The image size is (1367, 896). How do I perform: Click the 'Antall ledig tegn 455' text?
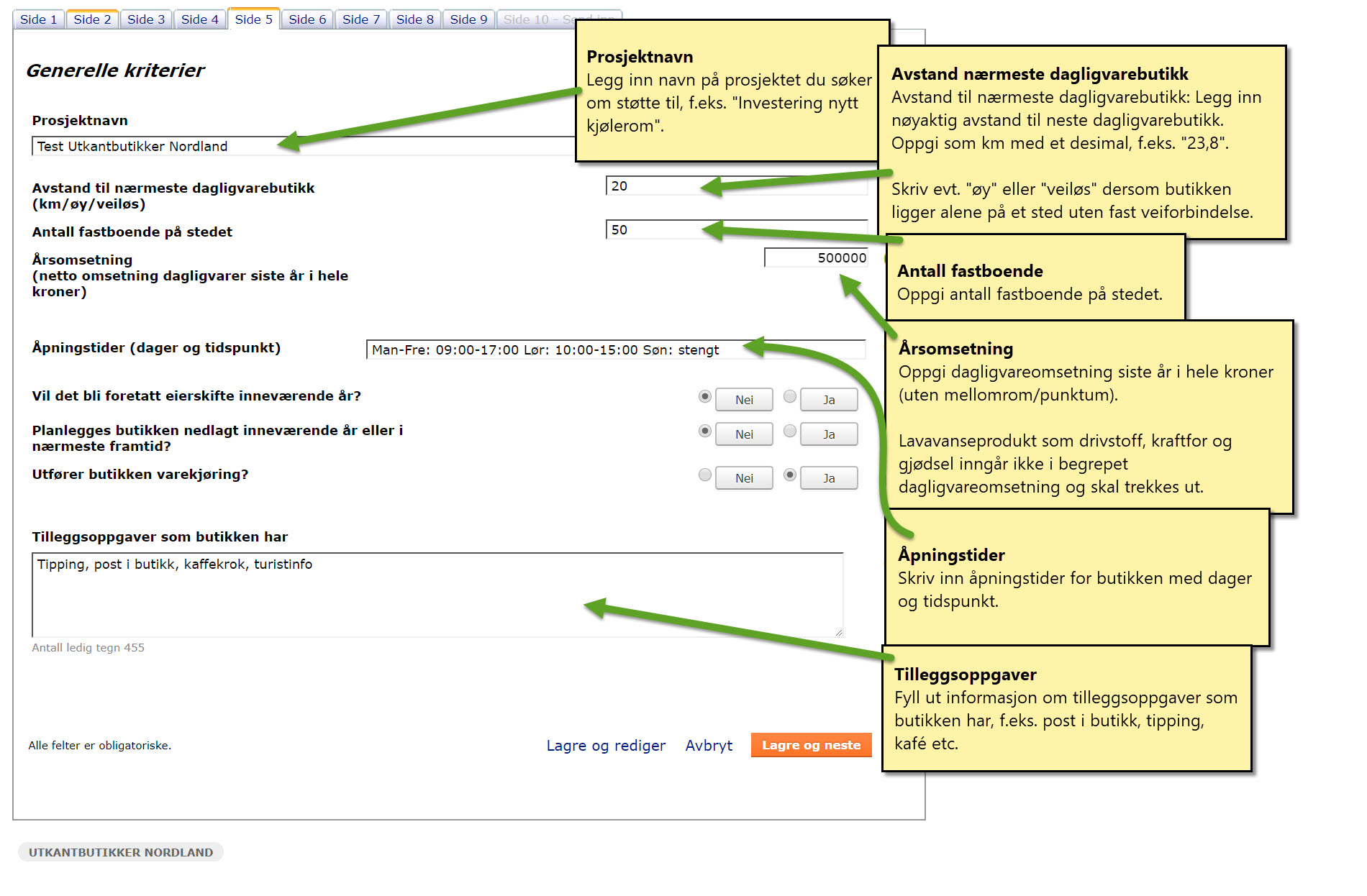pyautogui.click(x=88, y=648)
